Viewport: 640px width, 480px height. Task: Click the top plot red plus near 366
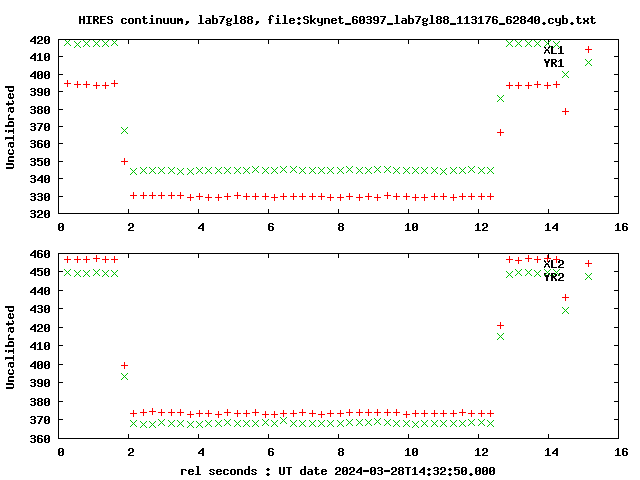[500, 133]
